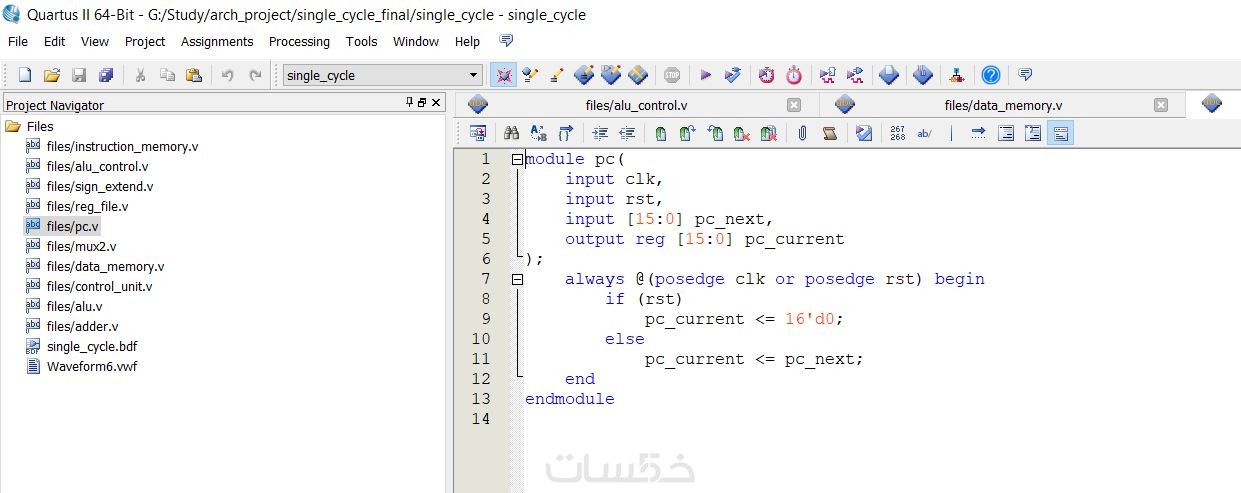Click the feedback speech bubble icon next to Help menu
Image resolution: width=1241 pixels, height=493 pixels.
pos(506,41)
